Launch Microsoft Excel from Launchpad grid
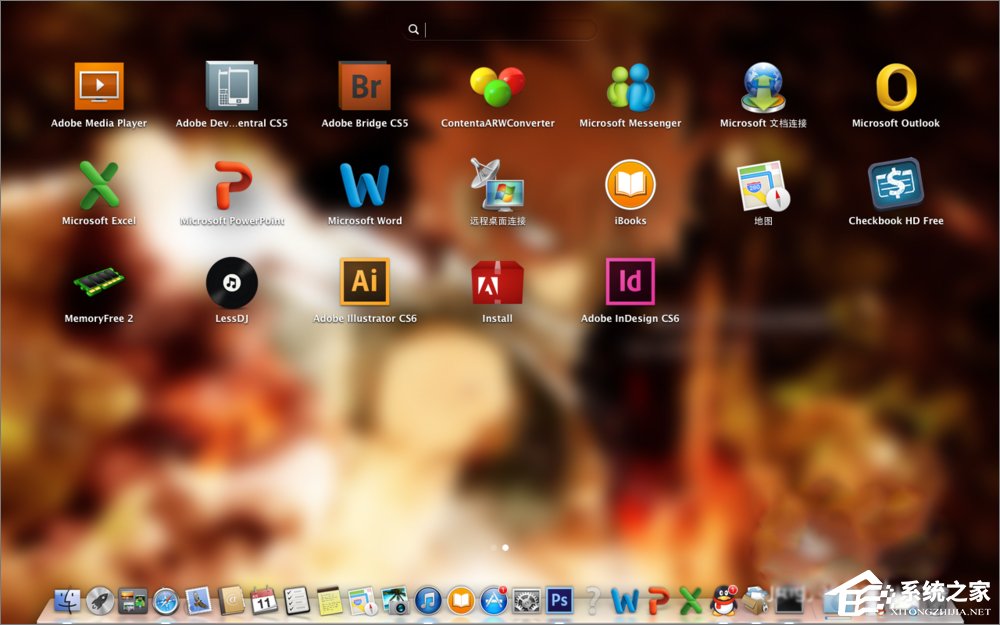The height and width of the screenshot is (625, 1000). [x=99, y=185]
